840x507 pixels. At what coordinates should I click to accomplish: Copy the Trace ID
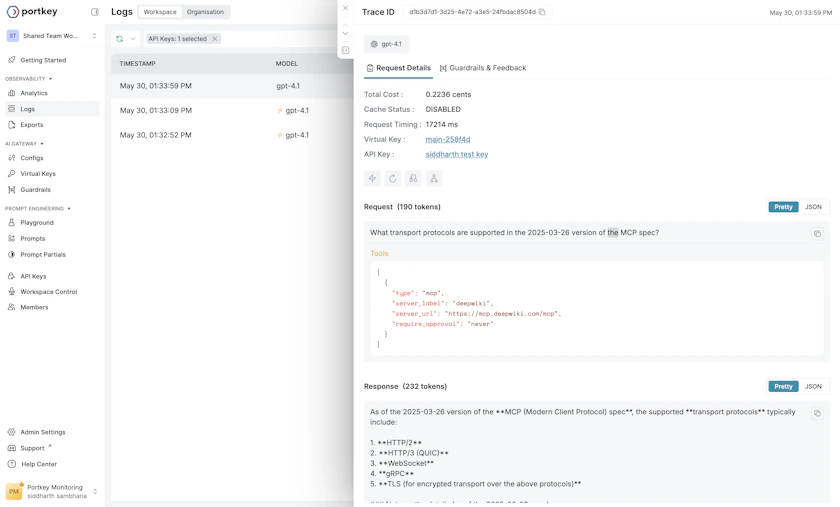tap(542, 12)
